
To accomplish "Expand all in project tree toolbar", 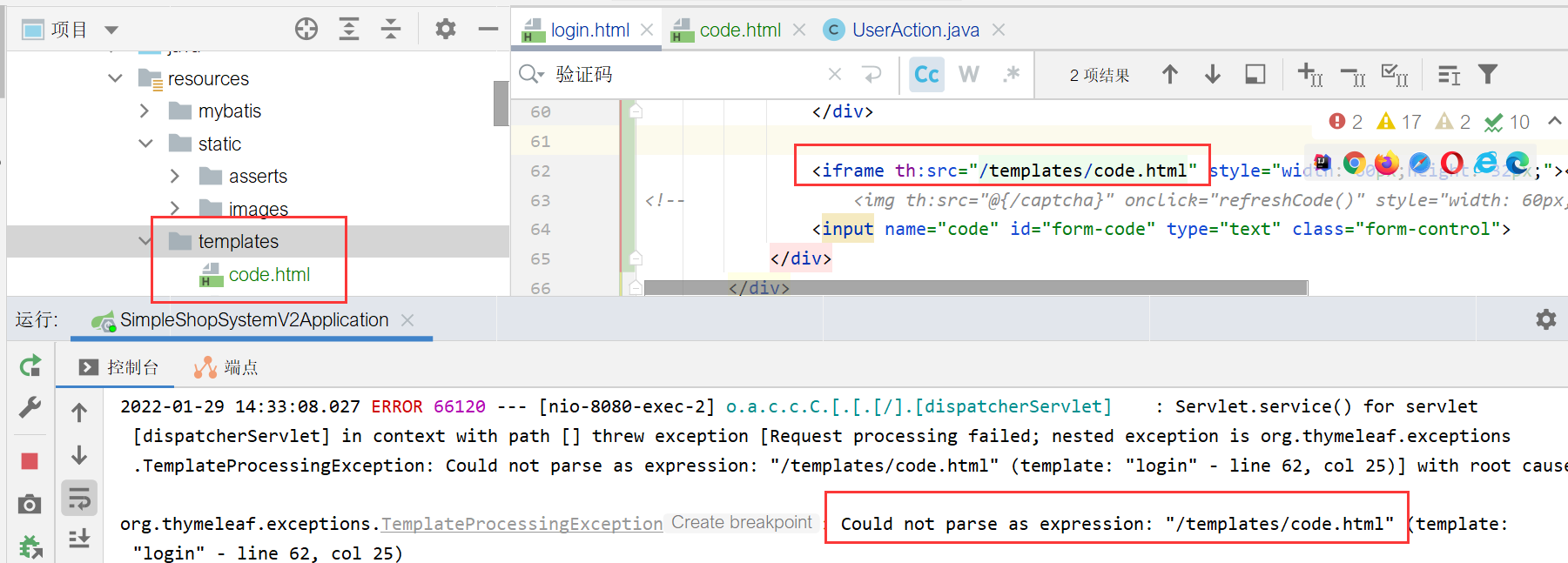I will click(349, 30).
